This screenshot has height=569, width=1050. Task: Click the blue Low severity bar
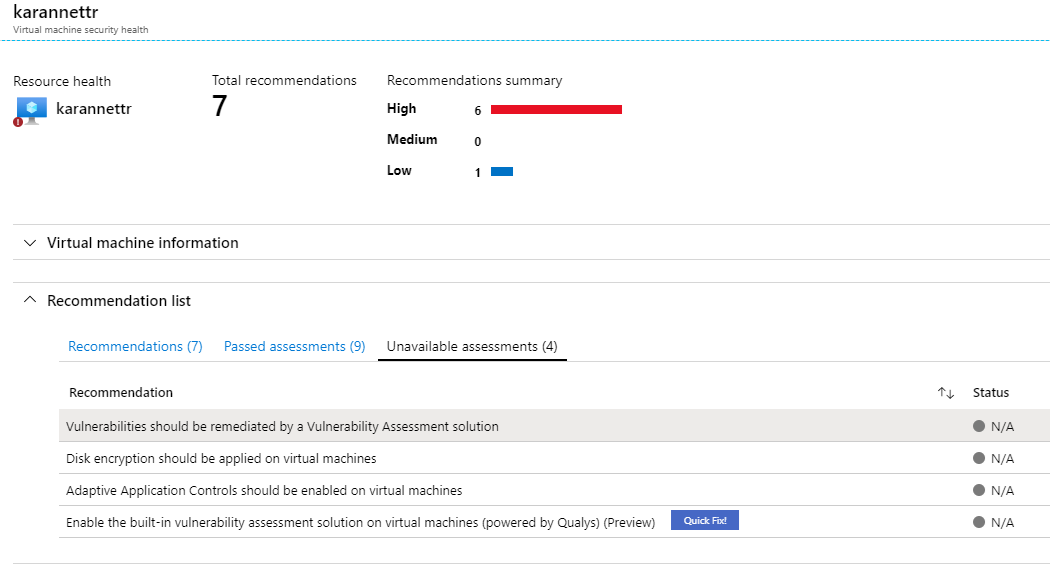click(x=502, y=172)
